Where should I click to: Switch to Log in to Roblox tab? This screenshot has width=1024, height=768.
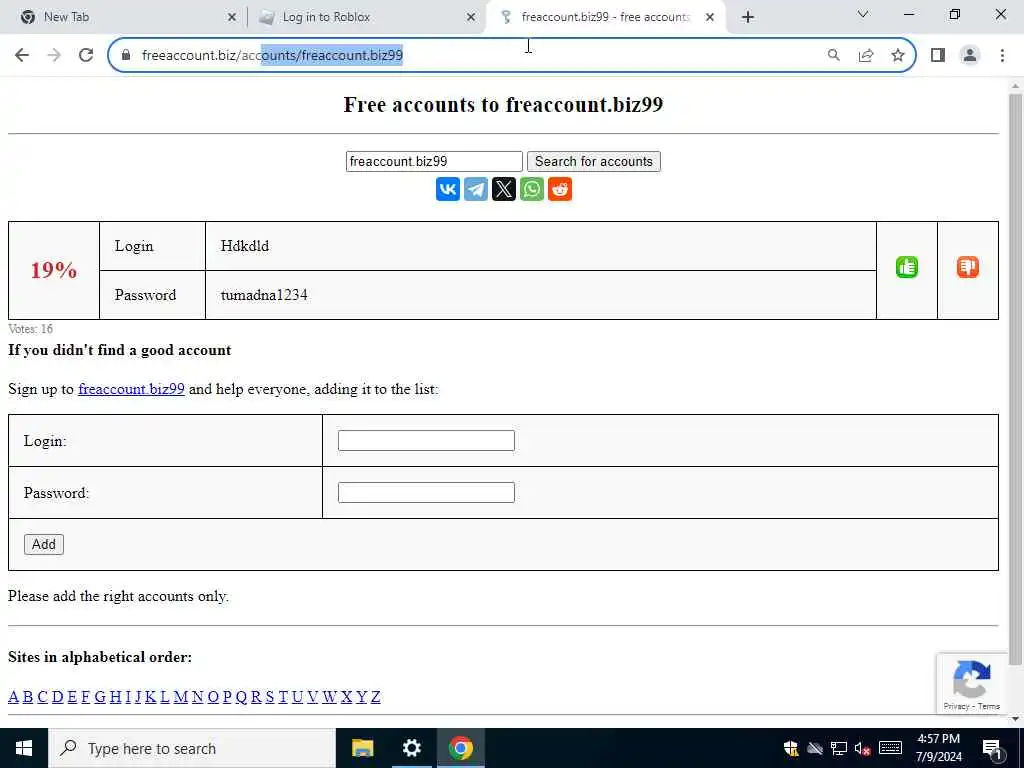[x=366, y=17]
